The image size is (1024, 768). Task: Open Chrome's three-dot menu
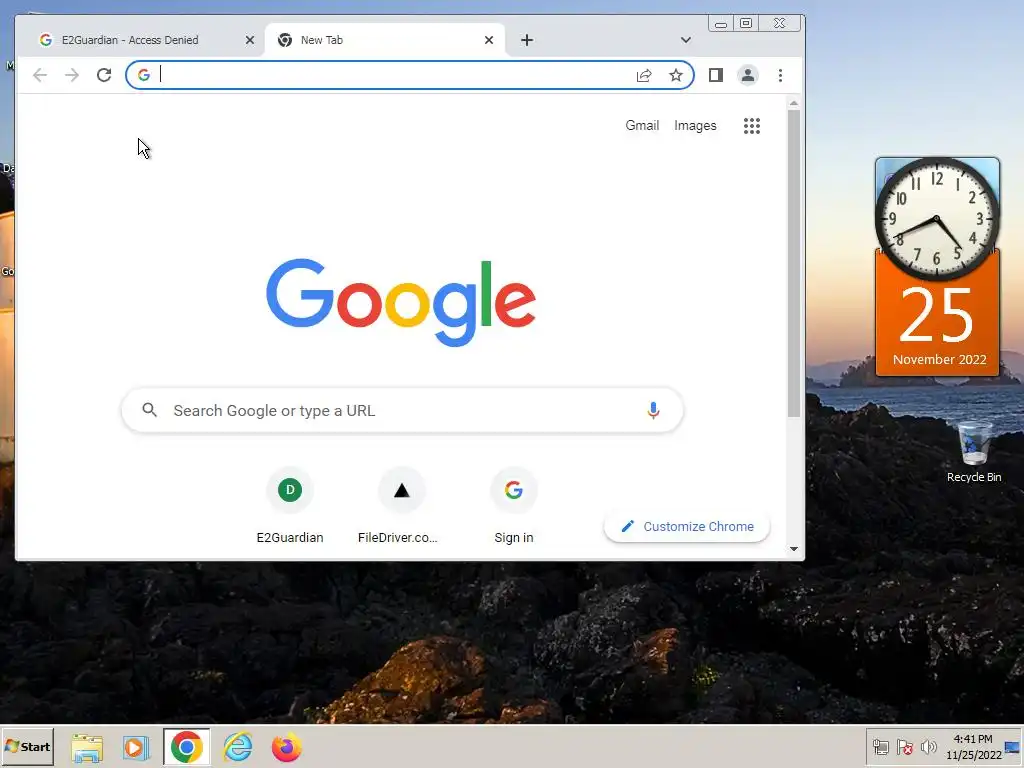click(780, 75)
